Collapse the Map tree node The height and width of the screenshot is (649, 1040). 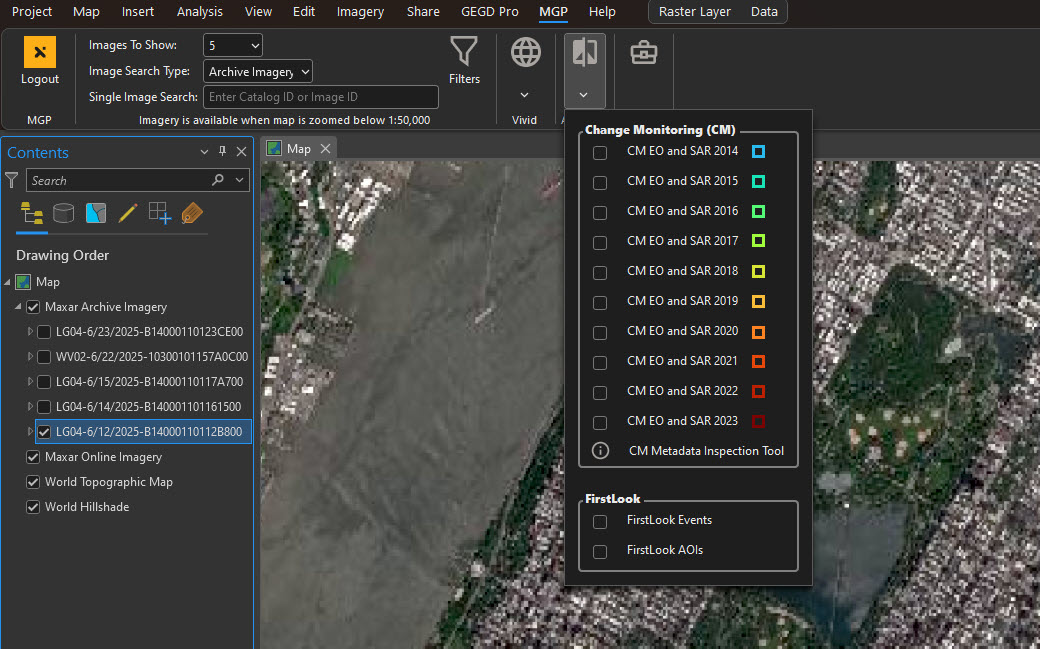point(7,282)
